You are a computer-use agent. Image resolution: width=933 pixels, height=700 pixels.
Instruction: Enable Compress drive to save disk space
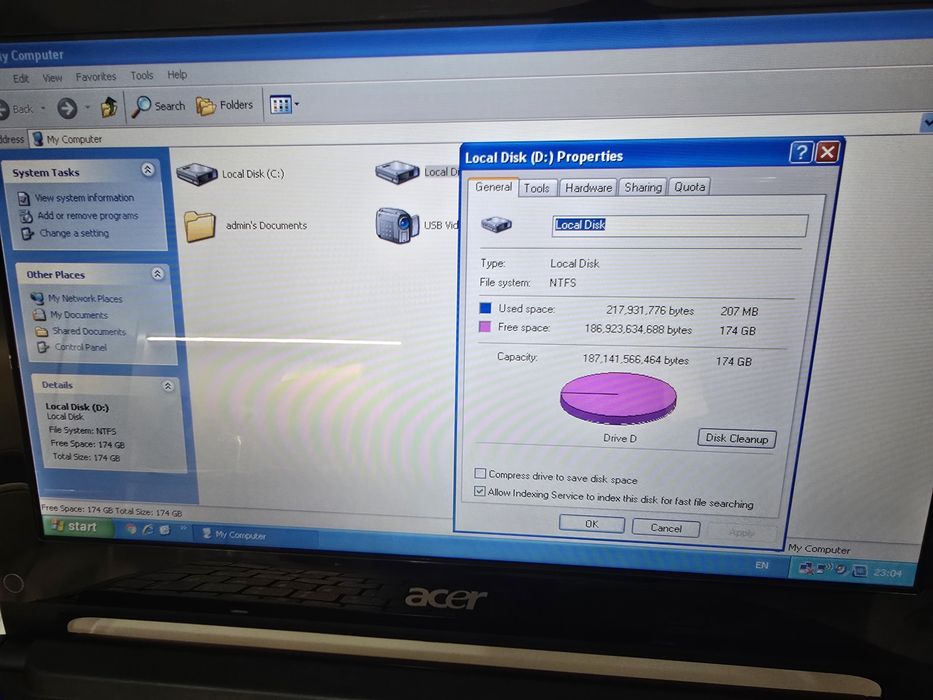coord(480,473)
